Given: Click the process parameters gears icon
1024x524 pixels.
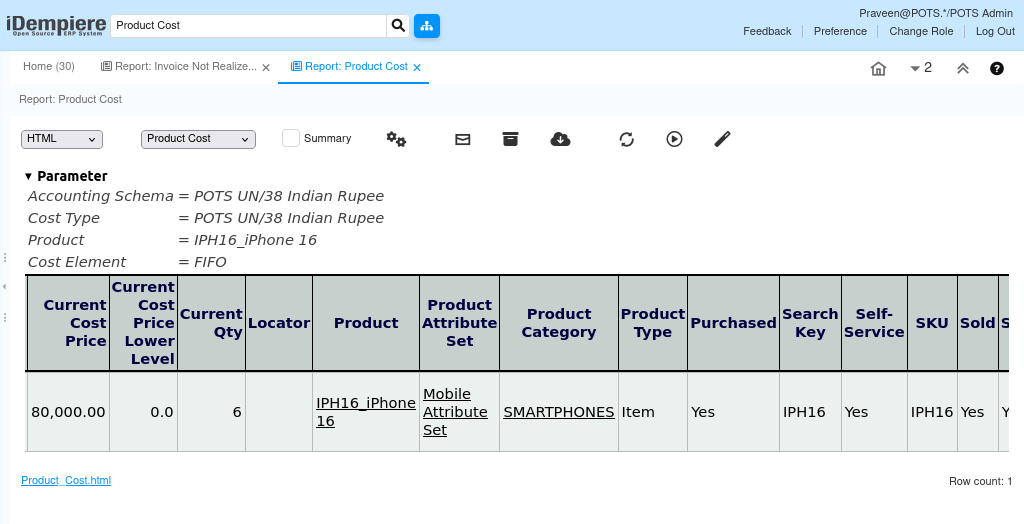Looking at the screenshot, I should click(x=396, y=139).
